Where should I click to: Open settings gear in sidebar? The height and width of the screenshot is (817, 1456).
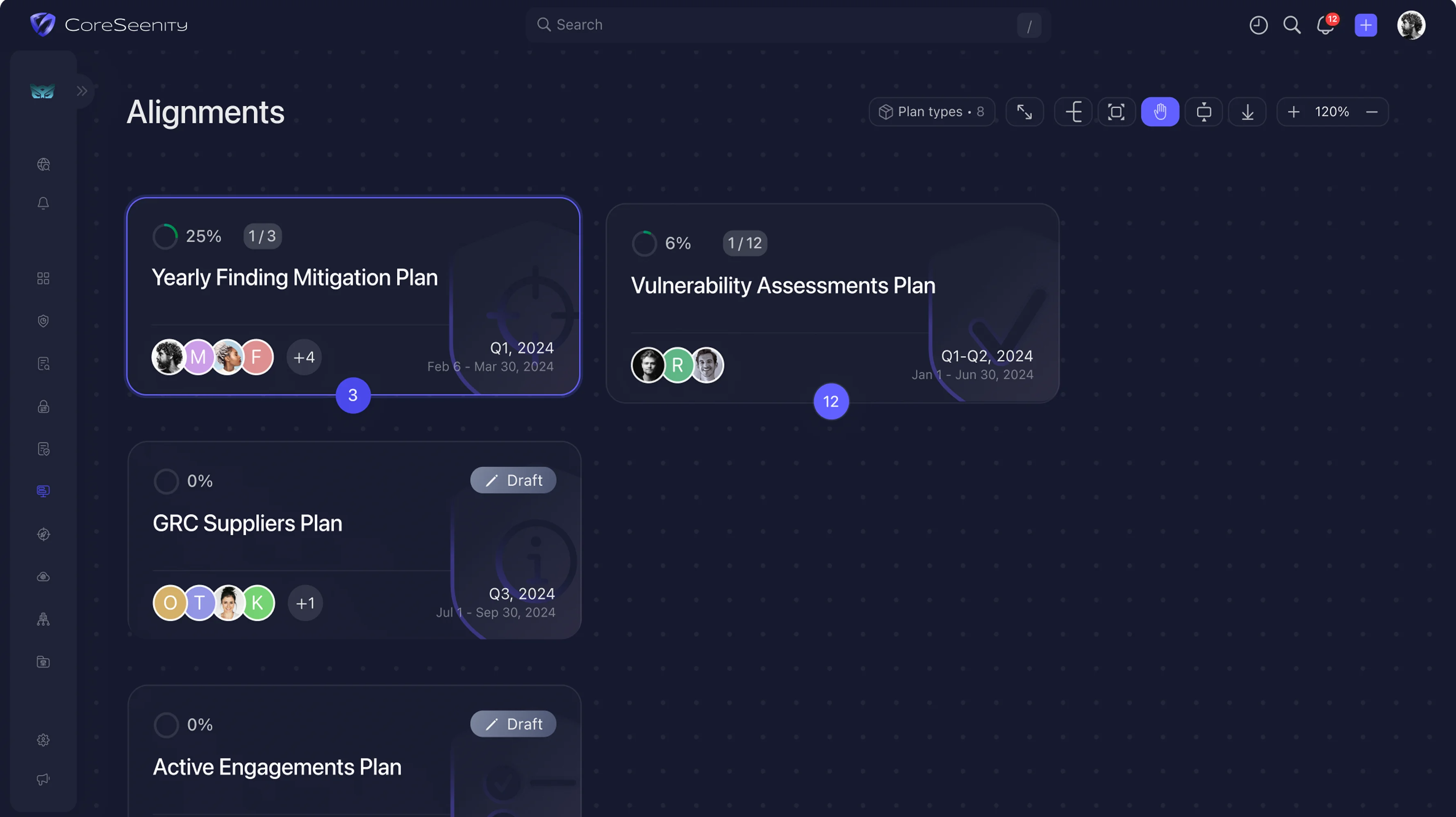click(x=43, y=739)
